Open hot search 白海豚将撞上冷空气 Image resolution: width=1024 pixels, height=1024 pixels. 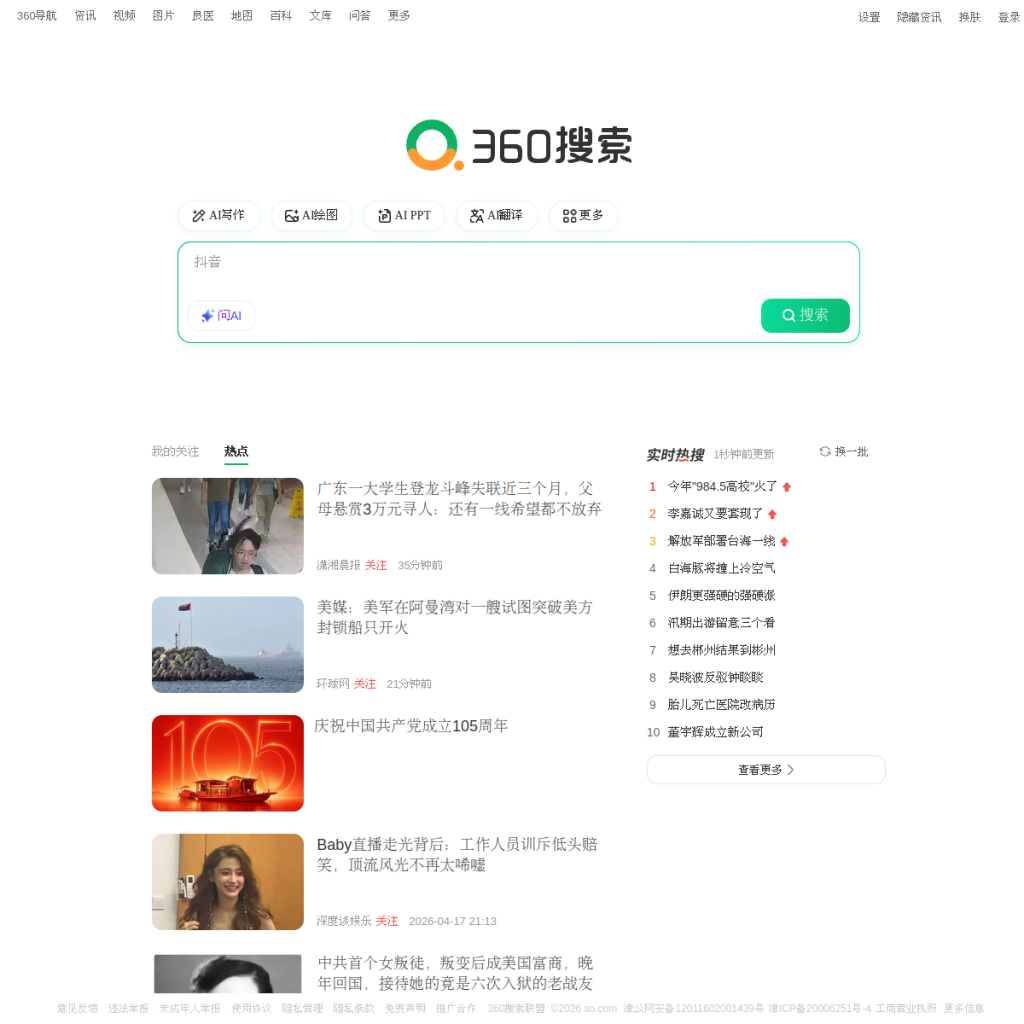pyautogui.click(x=722, y=568)
